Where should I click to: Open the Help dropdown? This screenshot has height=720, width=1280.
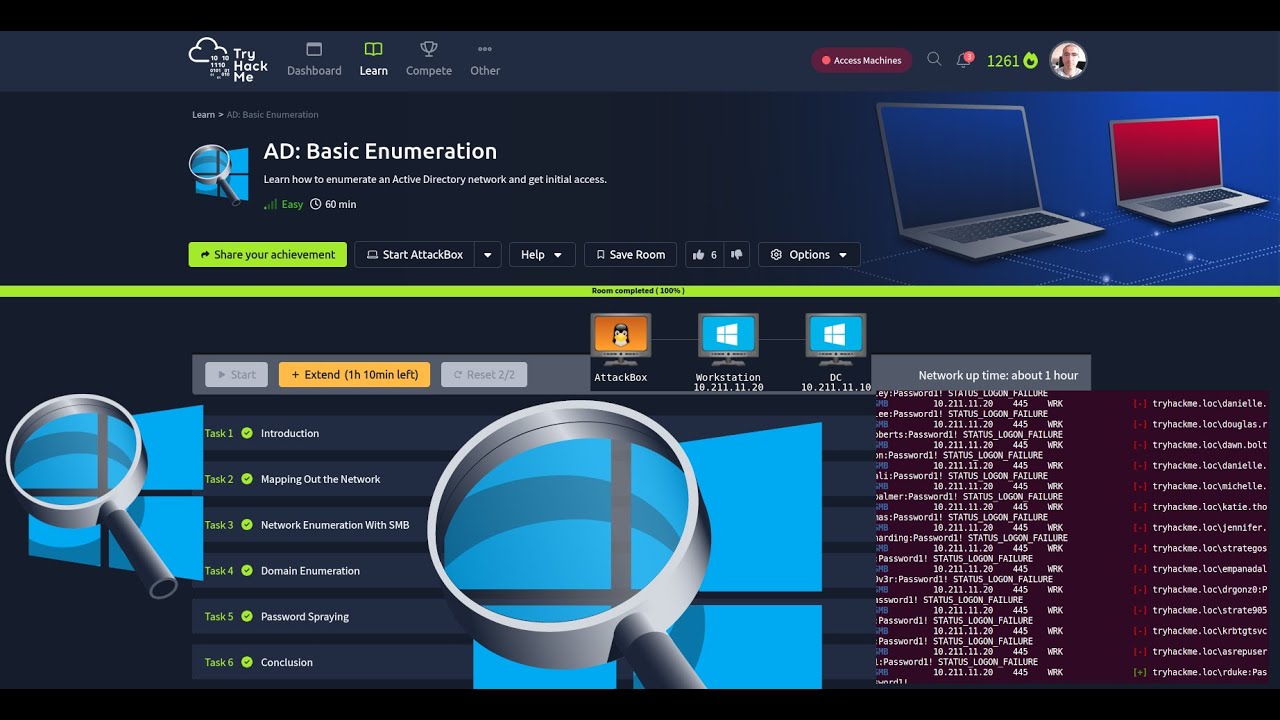tap(542, 255)
